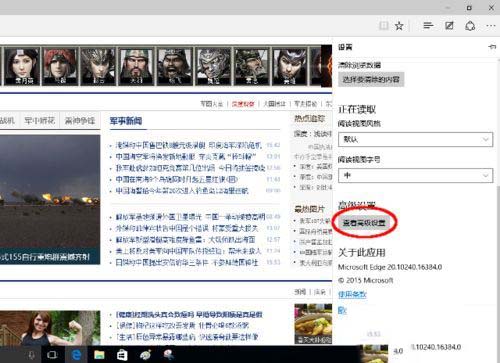Pin the settings pane with pin icon
Screen dimensions: 500x363
coord(492,47)
